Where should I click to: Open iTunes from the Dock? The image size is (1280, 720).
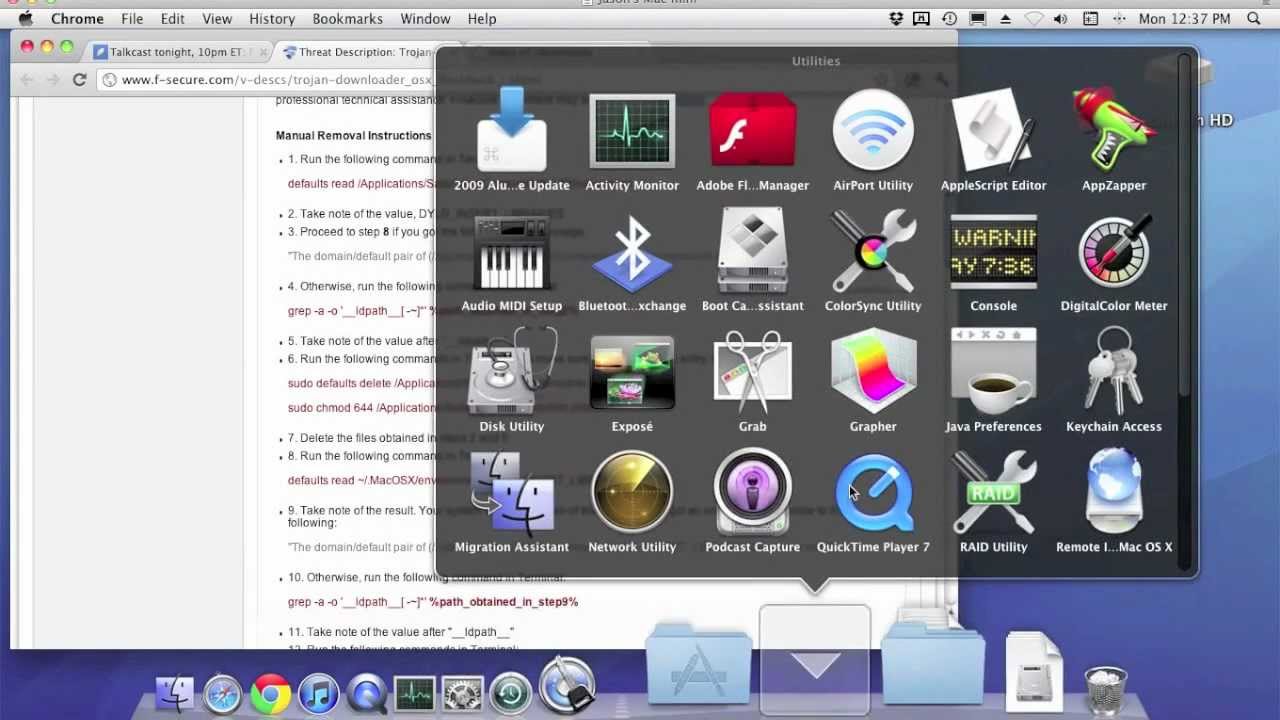pyautogui.click(x=319, y=693)
